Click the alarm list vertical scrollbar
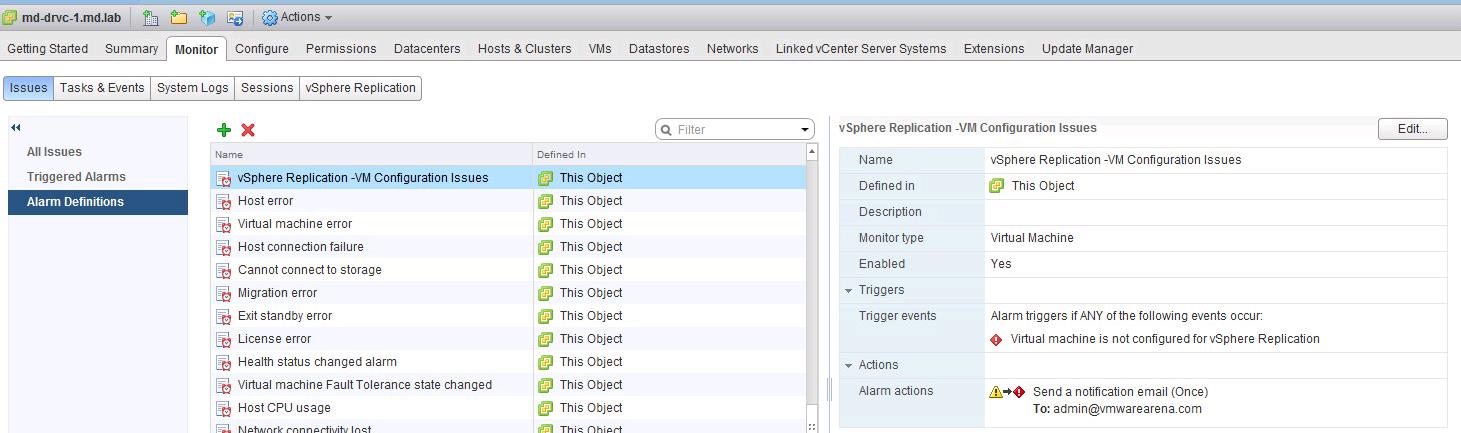Screen dimensions: 1461x433 pos(812,290)
